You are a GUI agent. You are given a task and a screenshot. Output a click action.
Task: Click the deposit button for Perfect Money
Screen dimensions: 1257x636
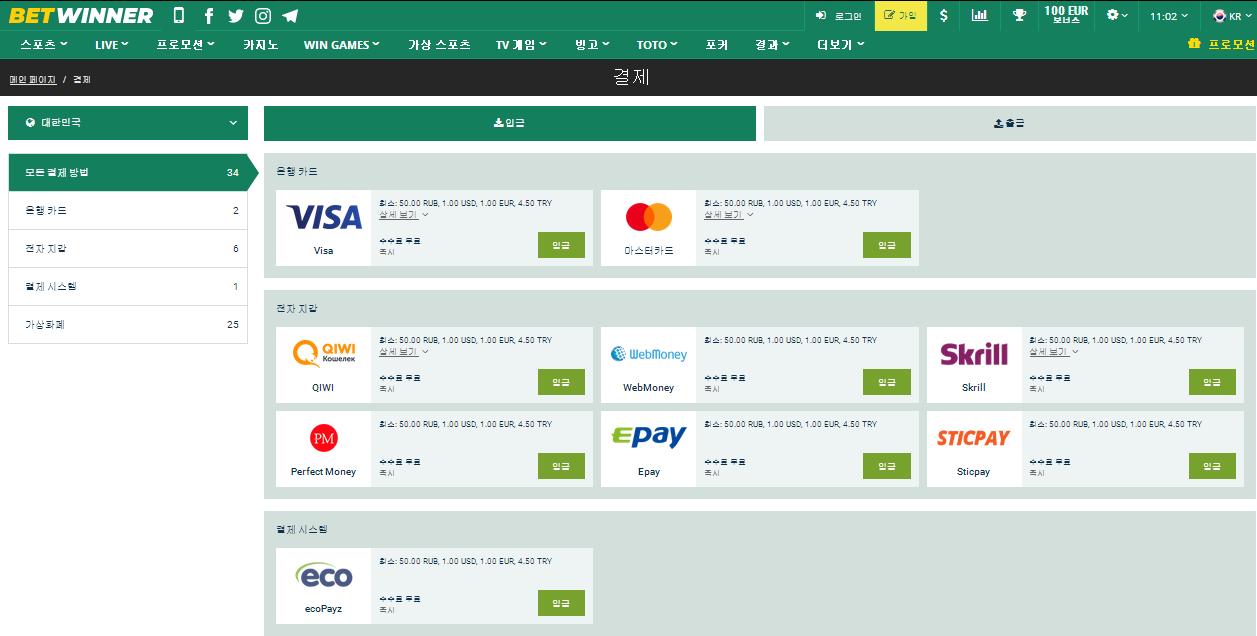(561, 466)
